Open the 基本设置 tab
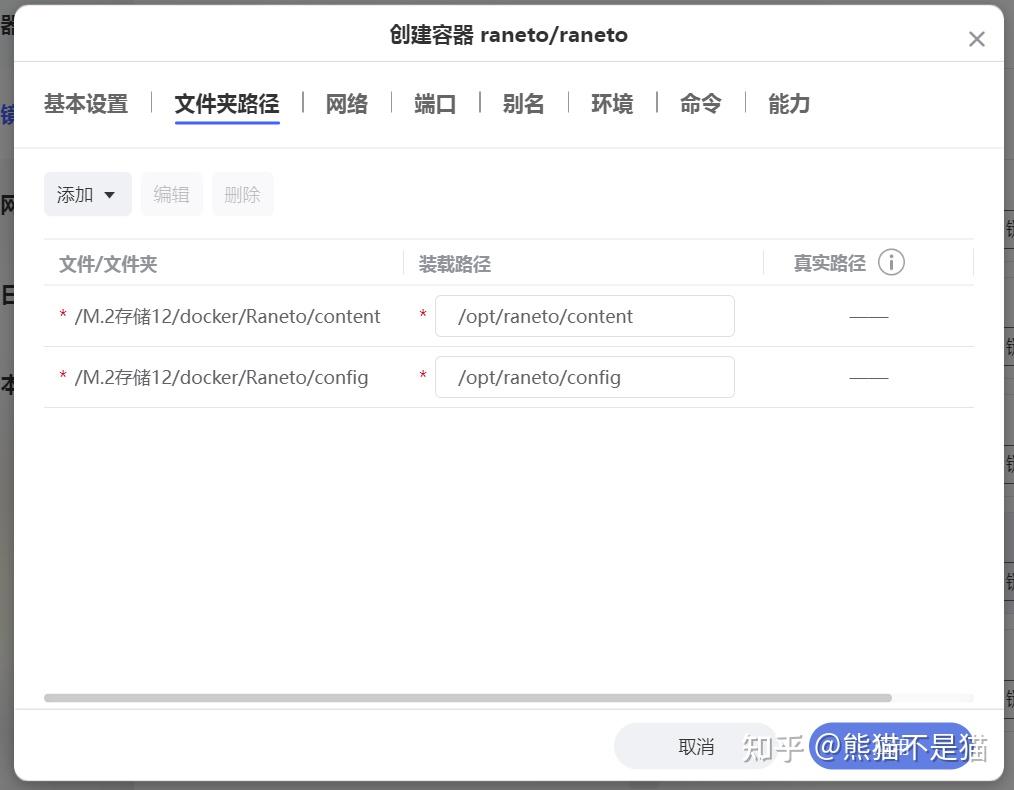 [x=85, y=103]
